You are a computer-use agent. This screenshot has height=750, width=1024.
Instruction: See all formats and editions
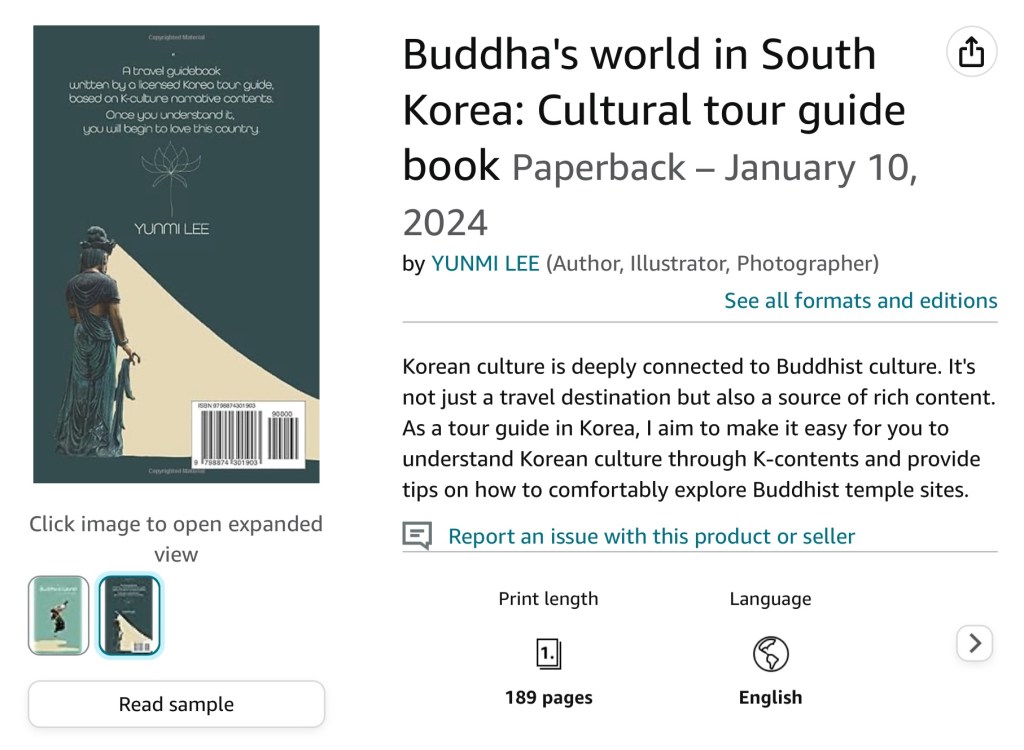click(x=860, y=301)
